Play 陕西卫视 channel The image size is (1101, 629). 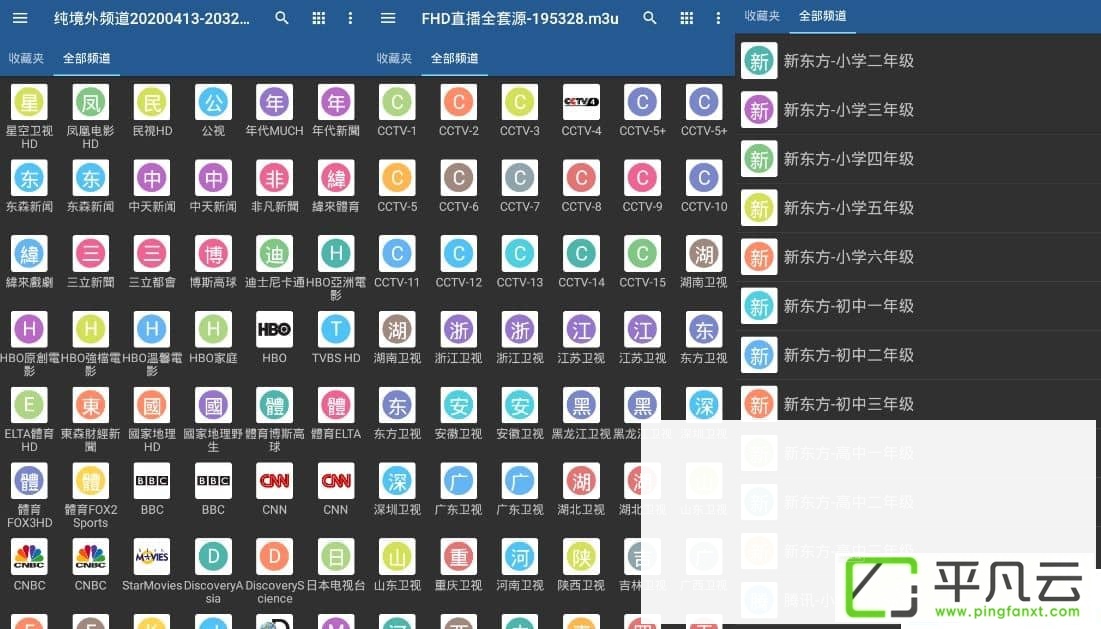[581, 565]
